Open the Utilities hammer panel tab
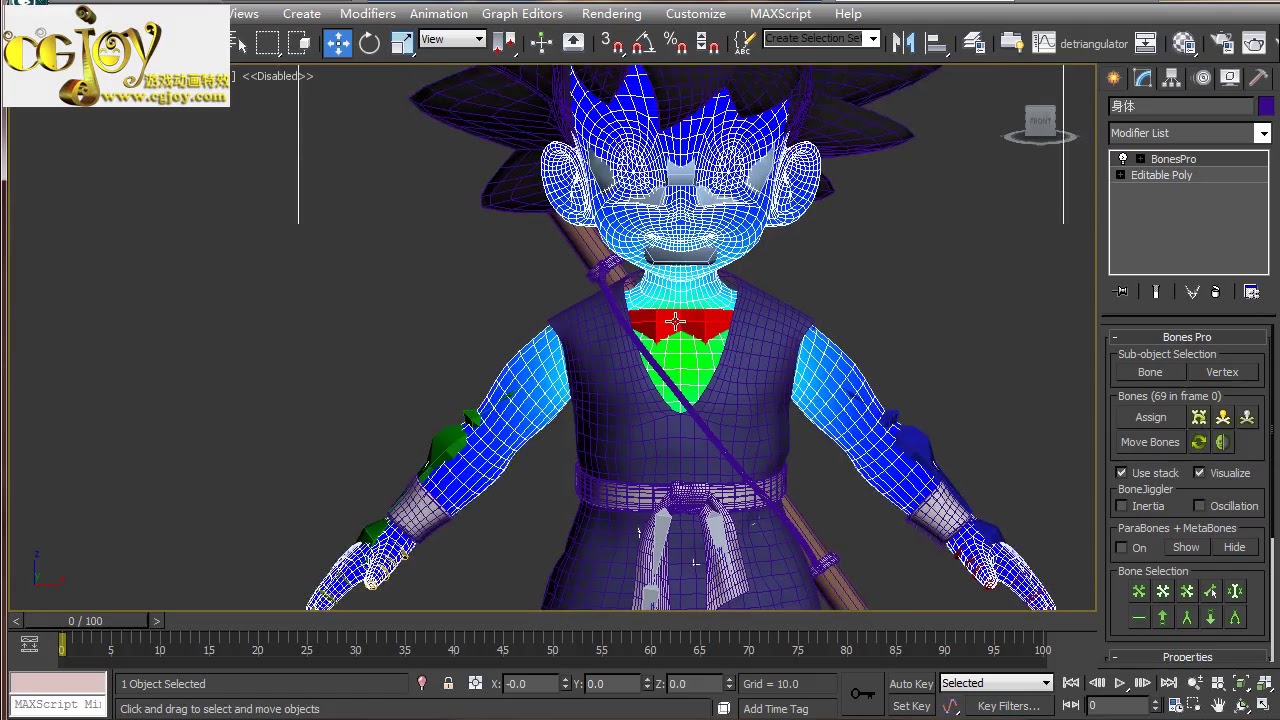 1258,78
